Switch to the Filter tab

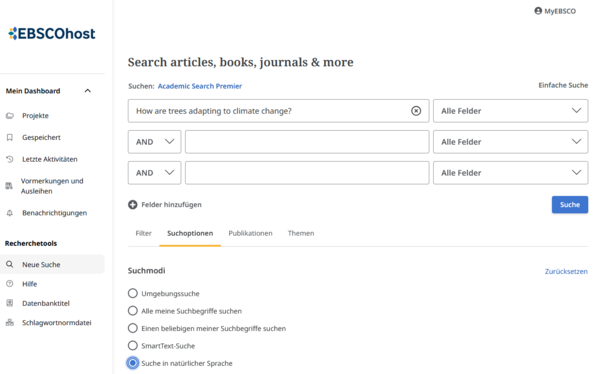(x=144, y=233)
